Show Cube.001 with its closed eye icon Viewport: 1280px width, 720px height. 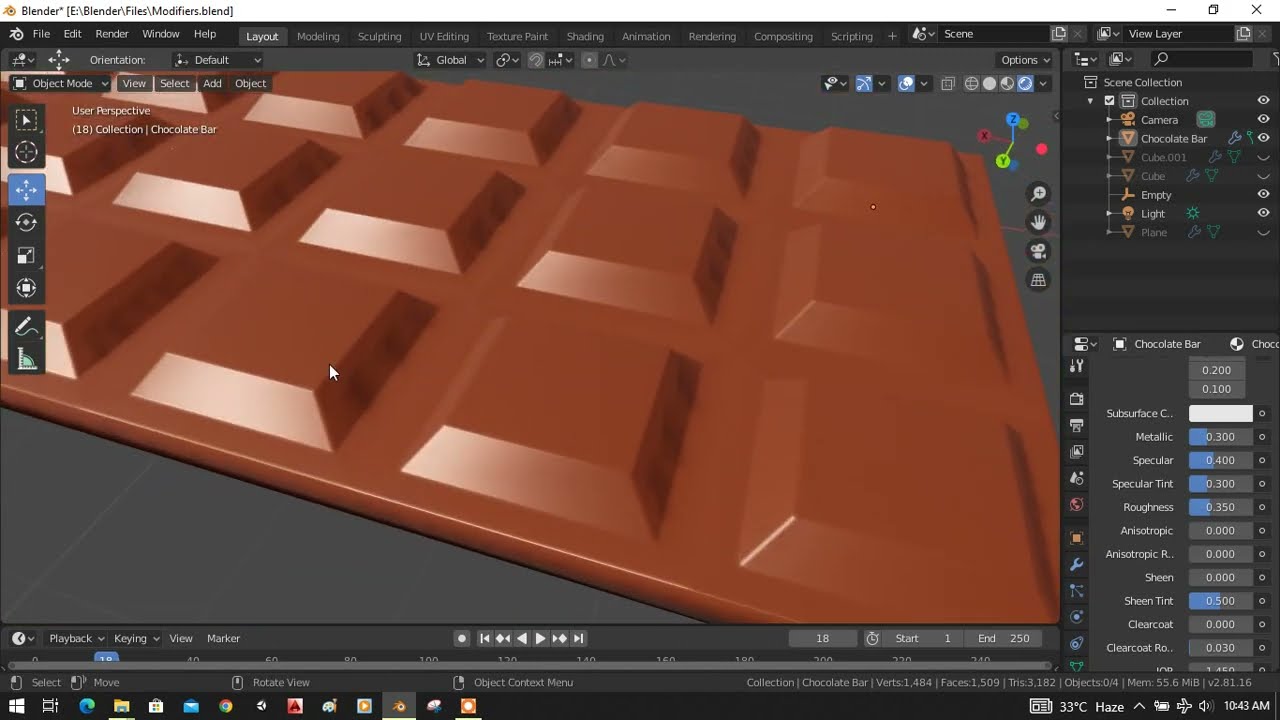[1263, 157]
